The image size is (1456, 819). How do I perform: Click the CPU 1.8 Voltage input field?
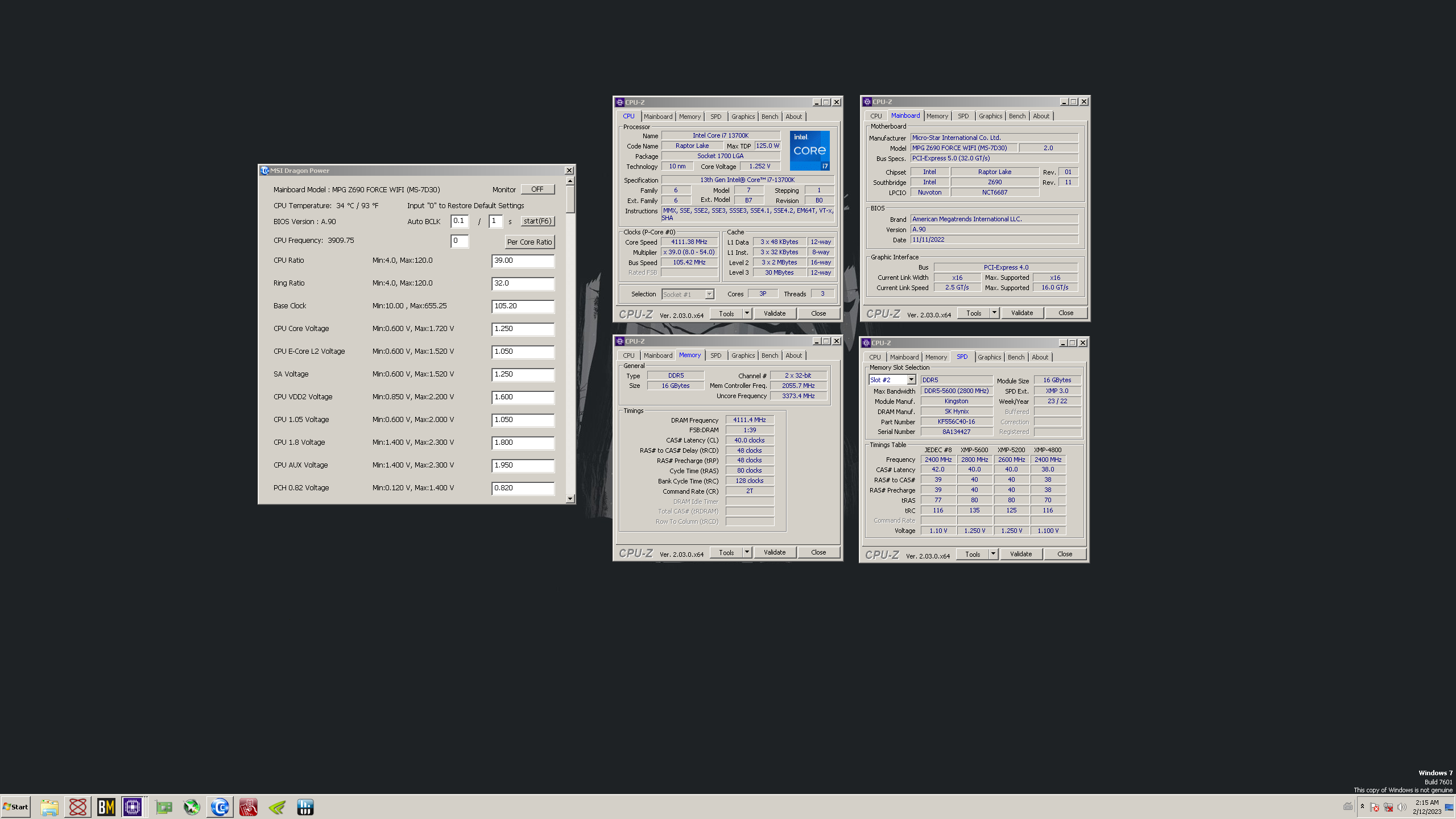[523, 442]
